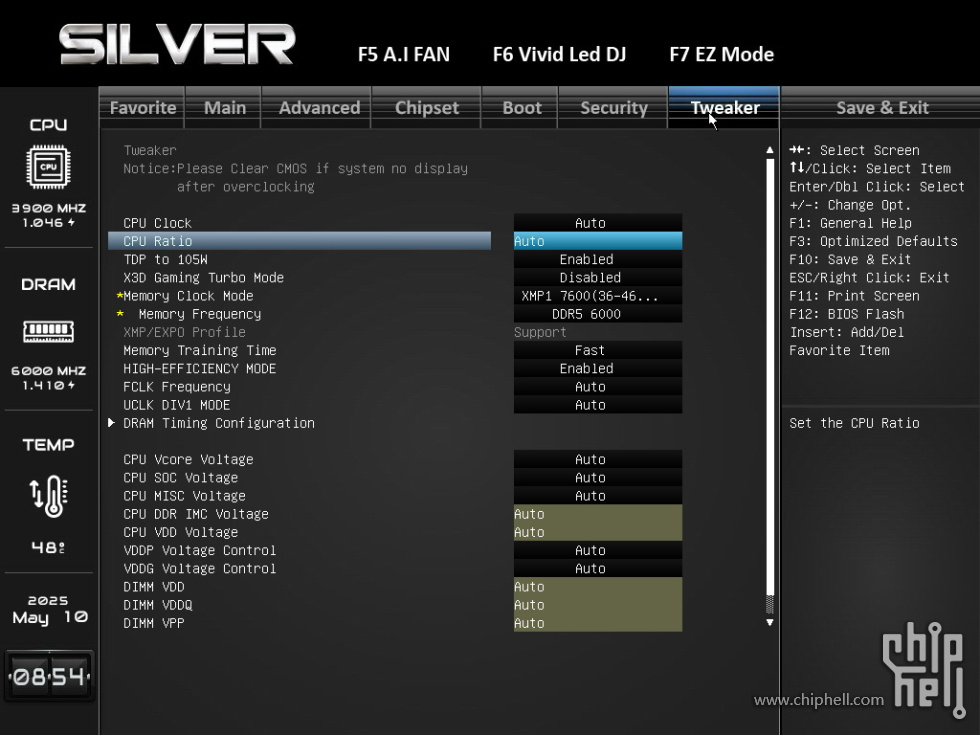Open the Security tab
This screenshot has width=980, height=735.
tap(614, 108)
